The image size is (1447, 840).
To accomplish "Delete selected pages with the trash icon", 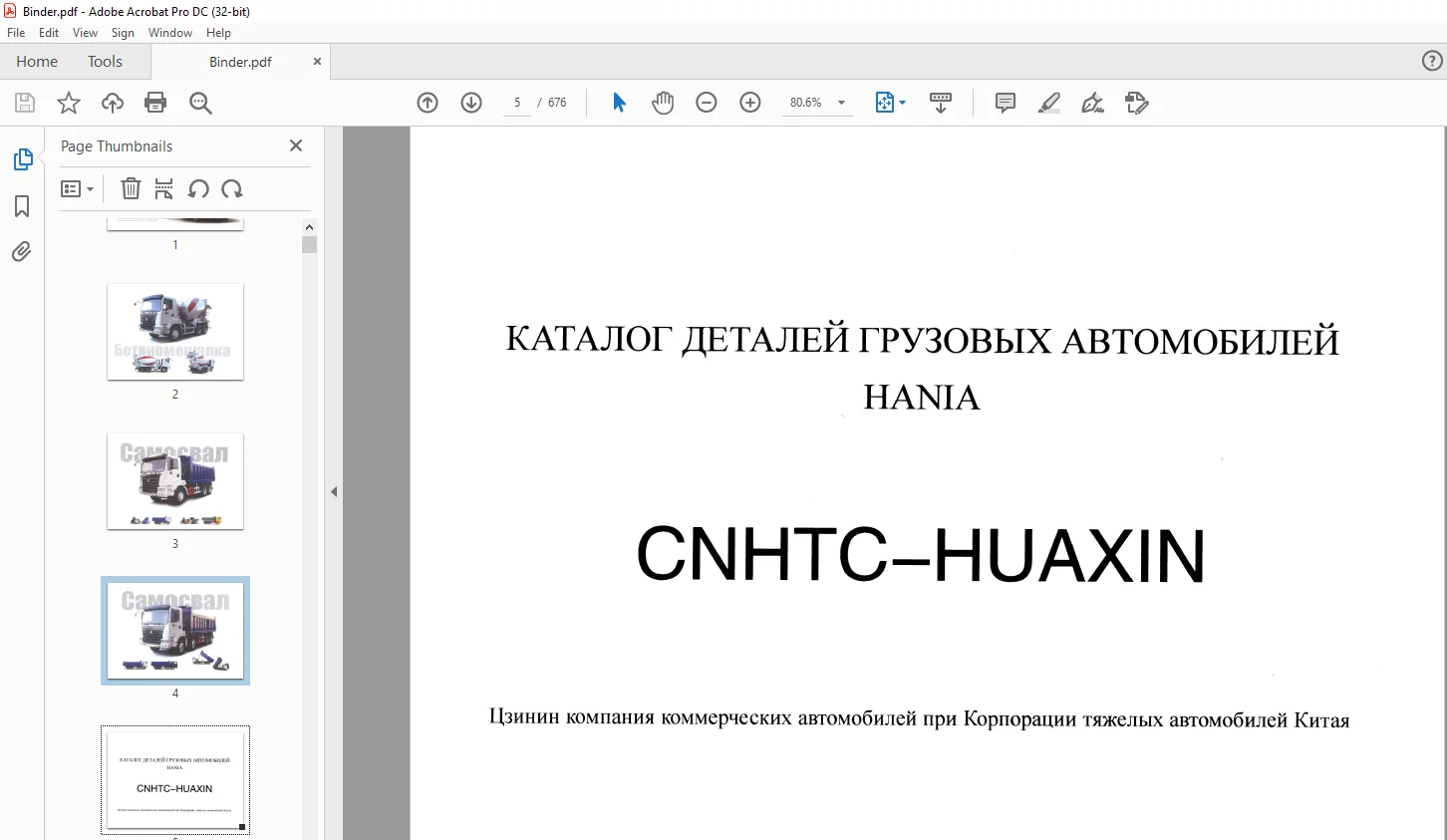I will [131, 188].
